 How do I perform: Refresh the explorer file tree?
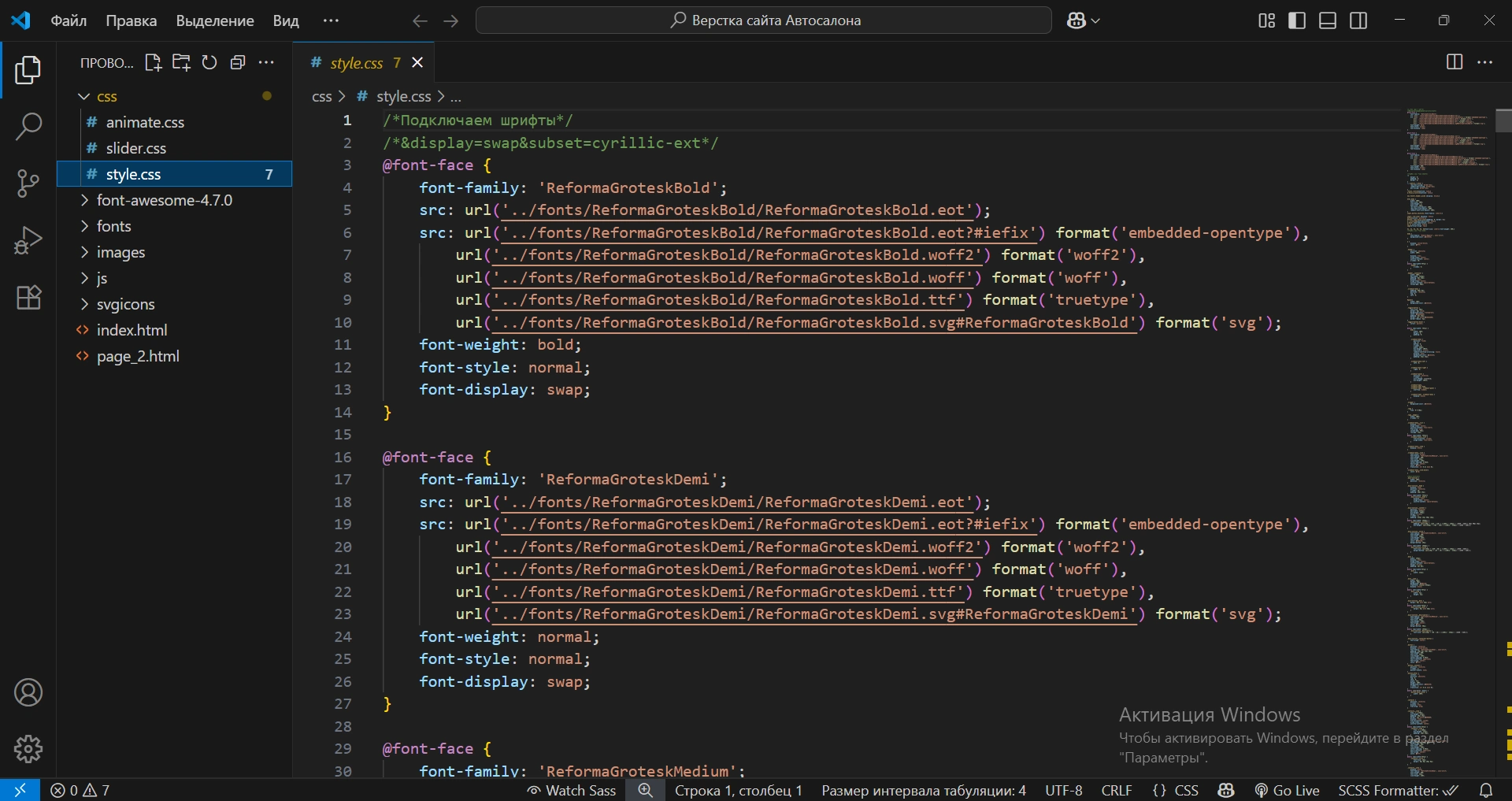pyautogui.click(x=209, y=63)
